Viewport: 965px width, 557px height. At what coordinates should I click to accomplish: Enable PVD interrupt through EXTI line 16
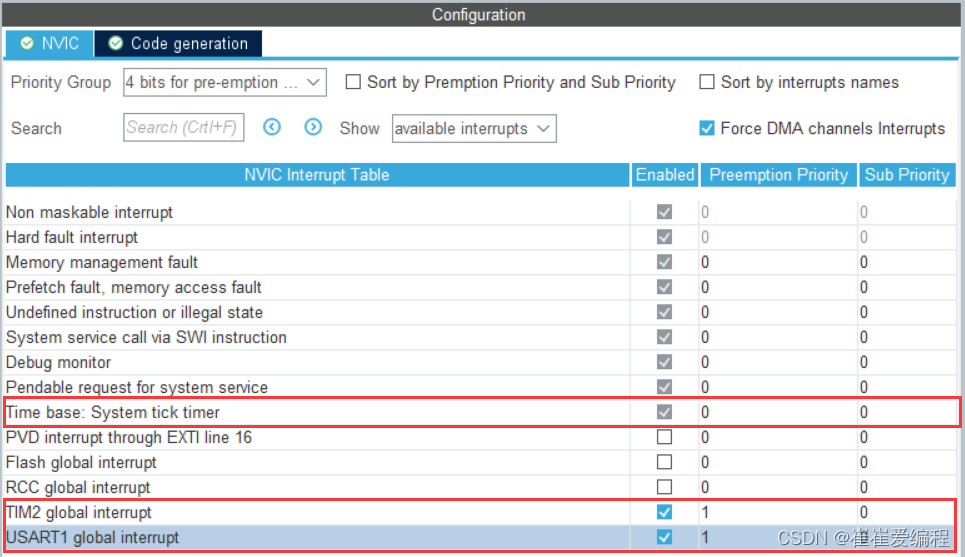[x=664, y=437]
